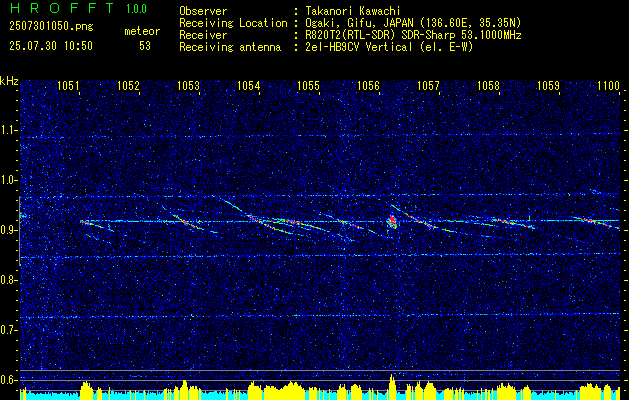Click the meteor label

tap(142, 31)
